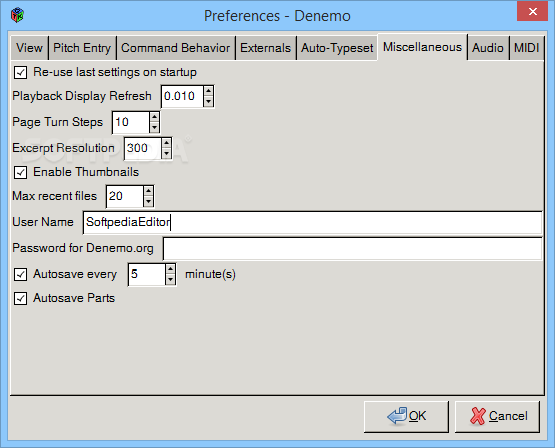
Task: Click the Excerpt Resolution field
Action: point(143,148)
